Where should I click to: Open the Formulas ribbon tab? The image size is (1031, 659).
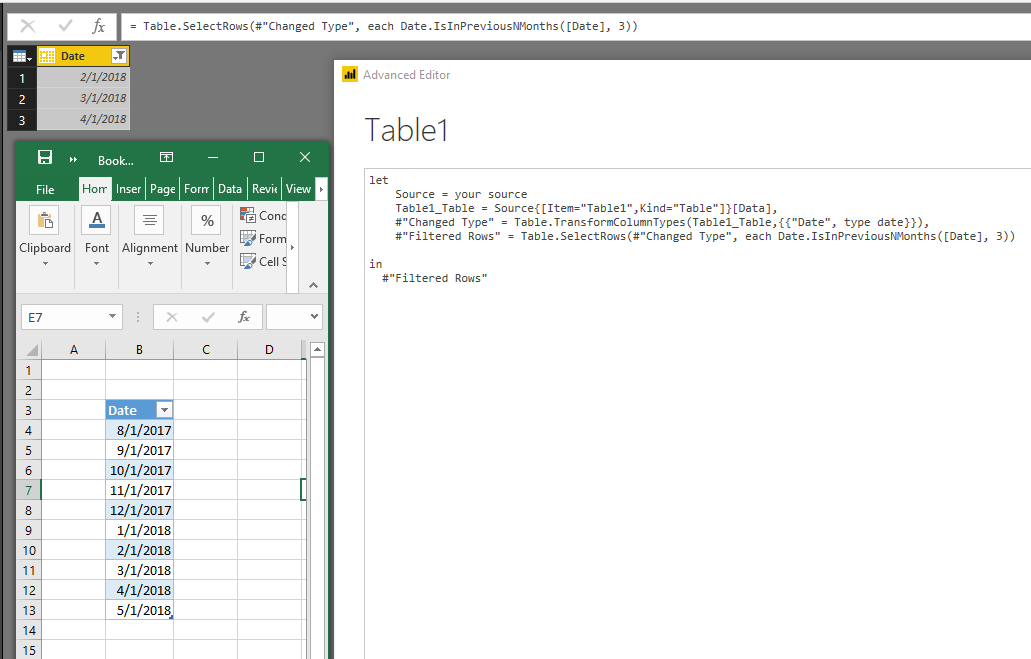click(x=197, y=189)
